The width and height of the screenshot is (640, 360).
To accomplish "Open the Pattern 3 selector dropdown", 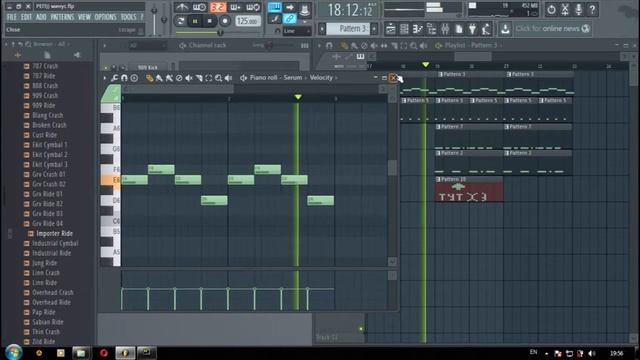I will 348,29.
